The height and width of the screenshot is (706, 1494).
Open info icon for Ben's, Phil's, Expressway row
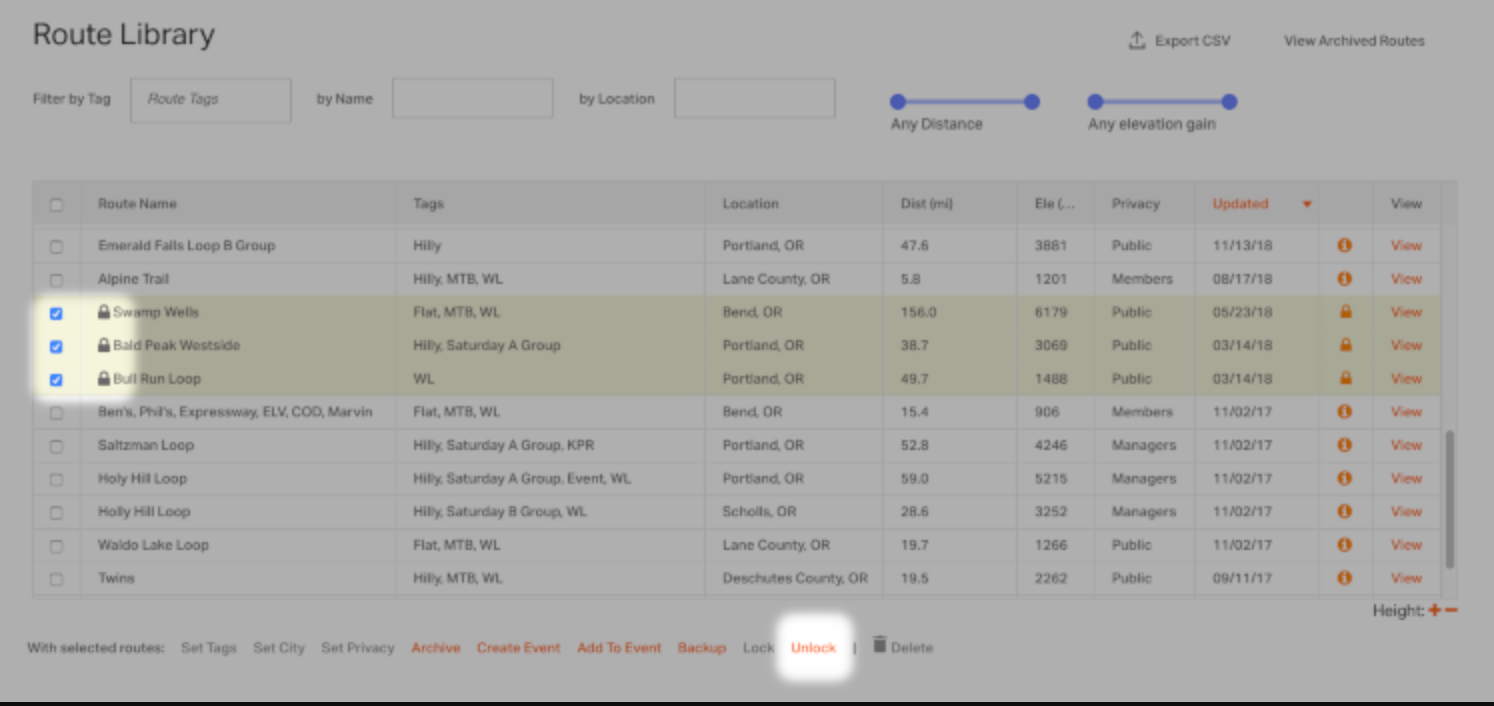[x=1344, y=411]
